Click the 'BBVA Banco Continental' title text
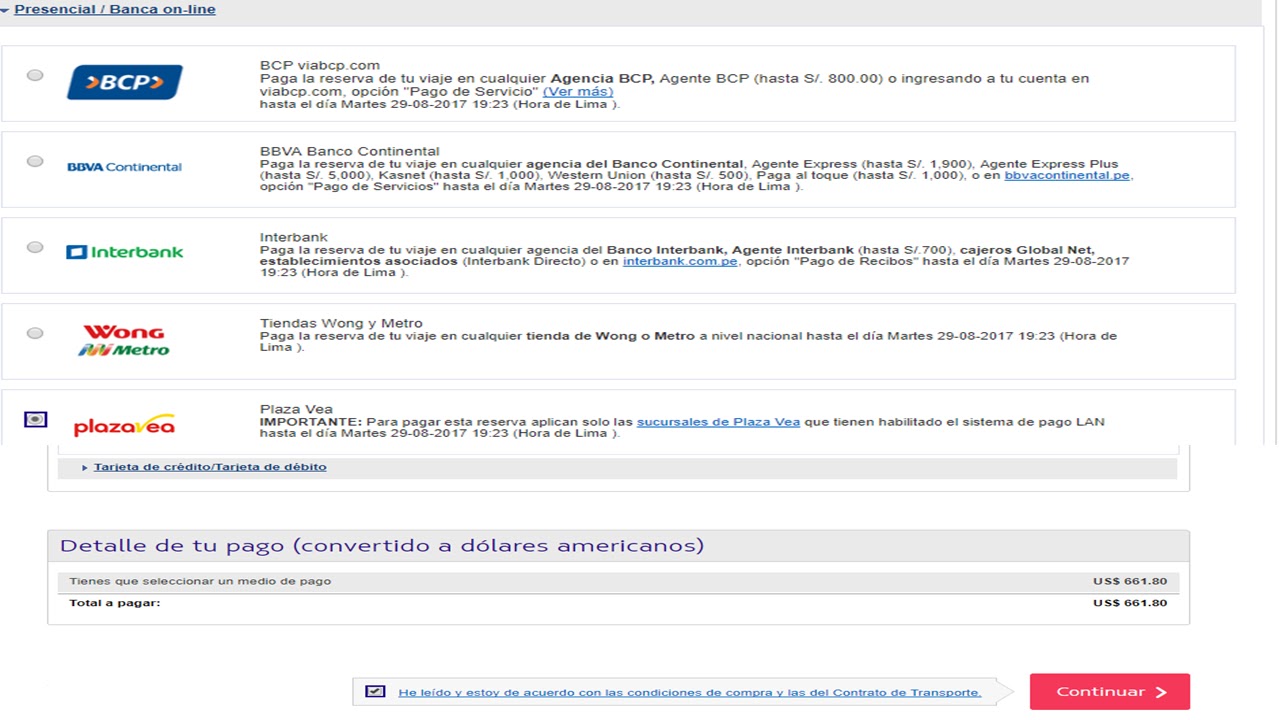 point(350,151)
